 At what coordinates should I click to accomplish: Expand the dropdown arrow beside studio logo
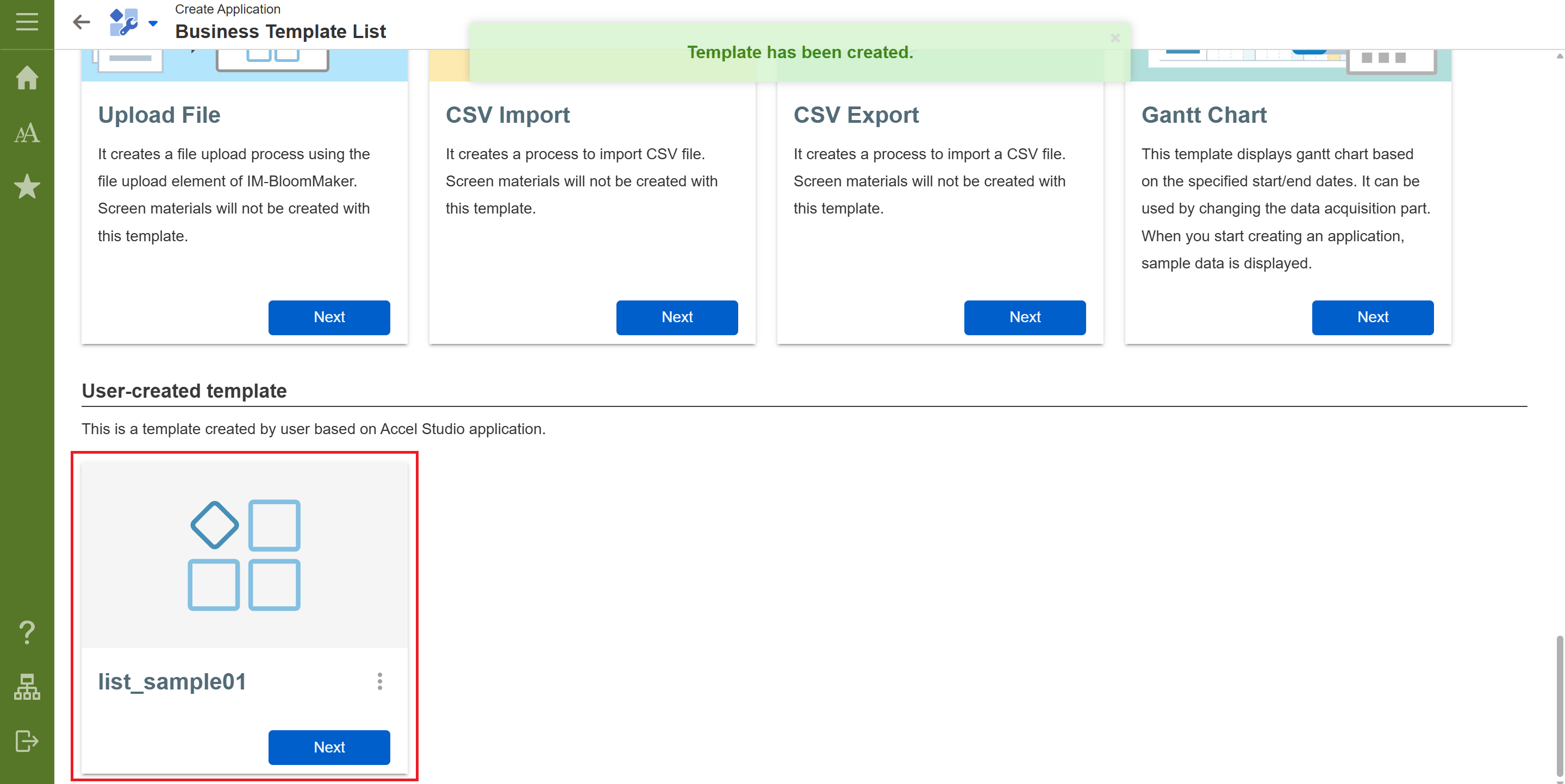pyautogui.click(x=153, y=24)
